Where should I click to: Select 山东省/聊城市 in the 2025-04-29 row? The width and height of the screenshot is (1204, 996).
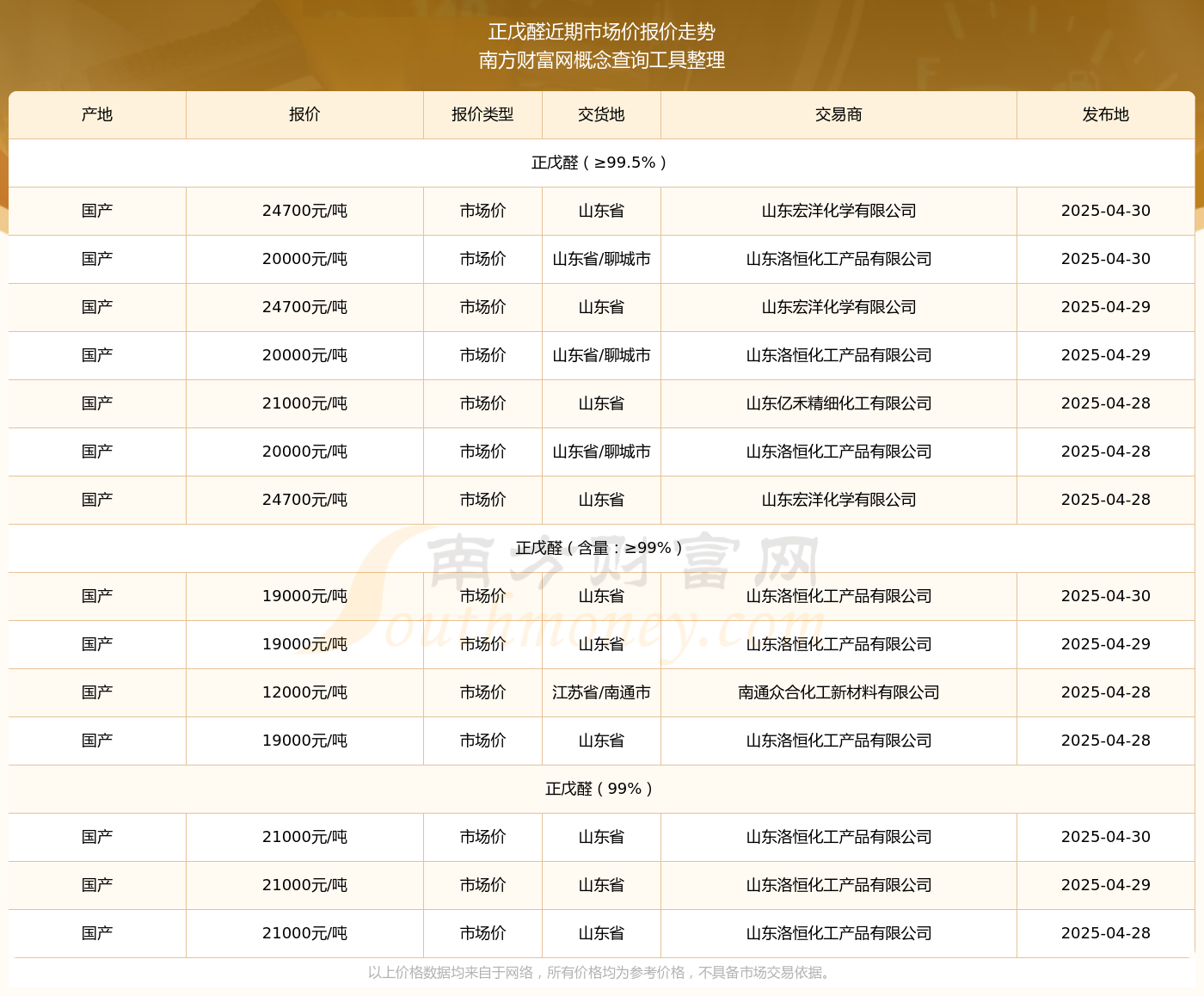coord(601,355)
